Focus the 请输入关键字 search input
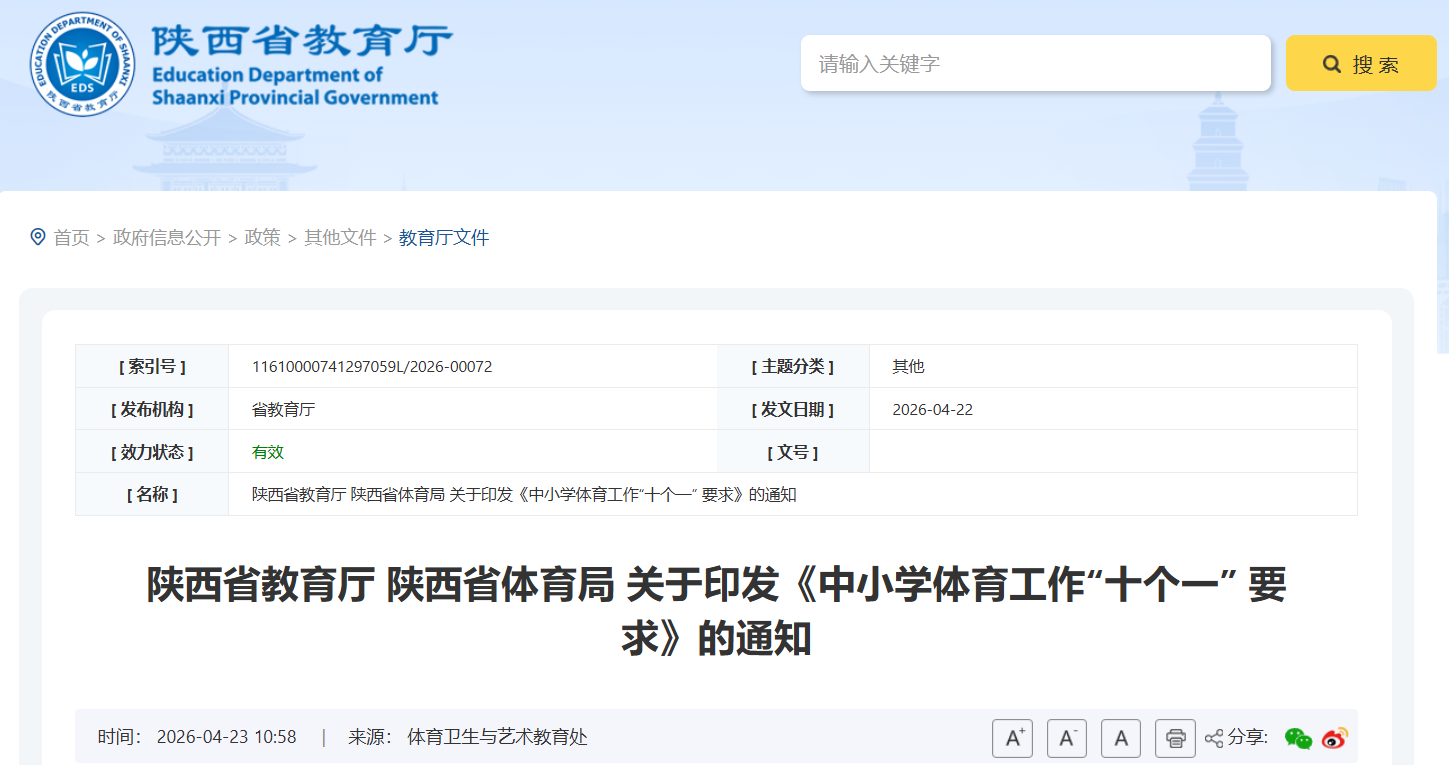This screenshot has width=1449, height=765. point(1035,64)
